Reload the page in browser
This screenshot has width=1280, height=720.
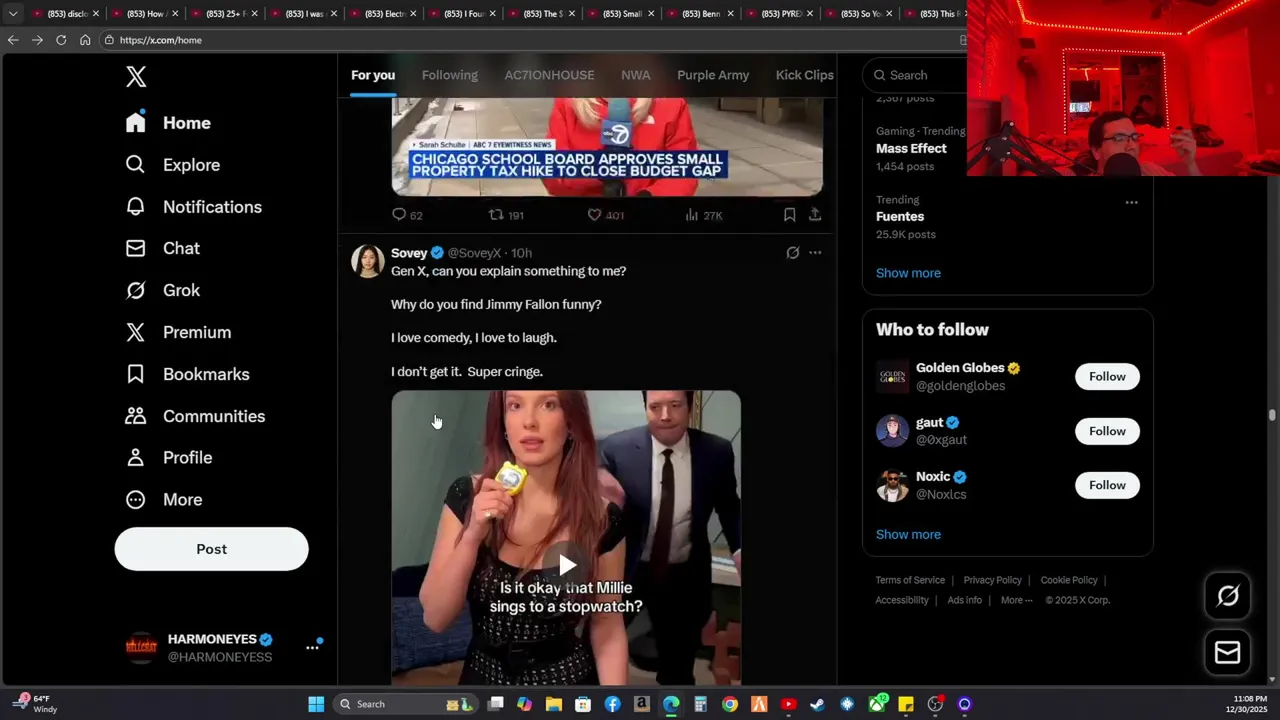(x=61, y=40)
